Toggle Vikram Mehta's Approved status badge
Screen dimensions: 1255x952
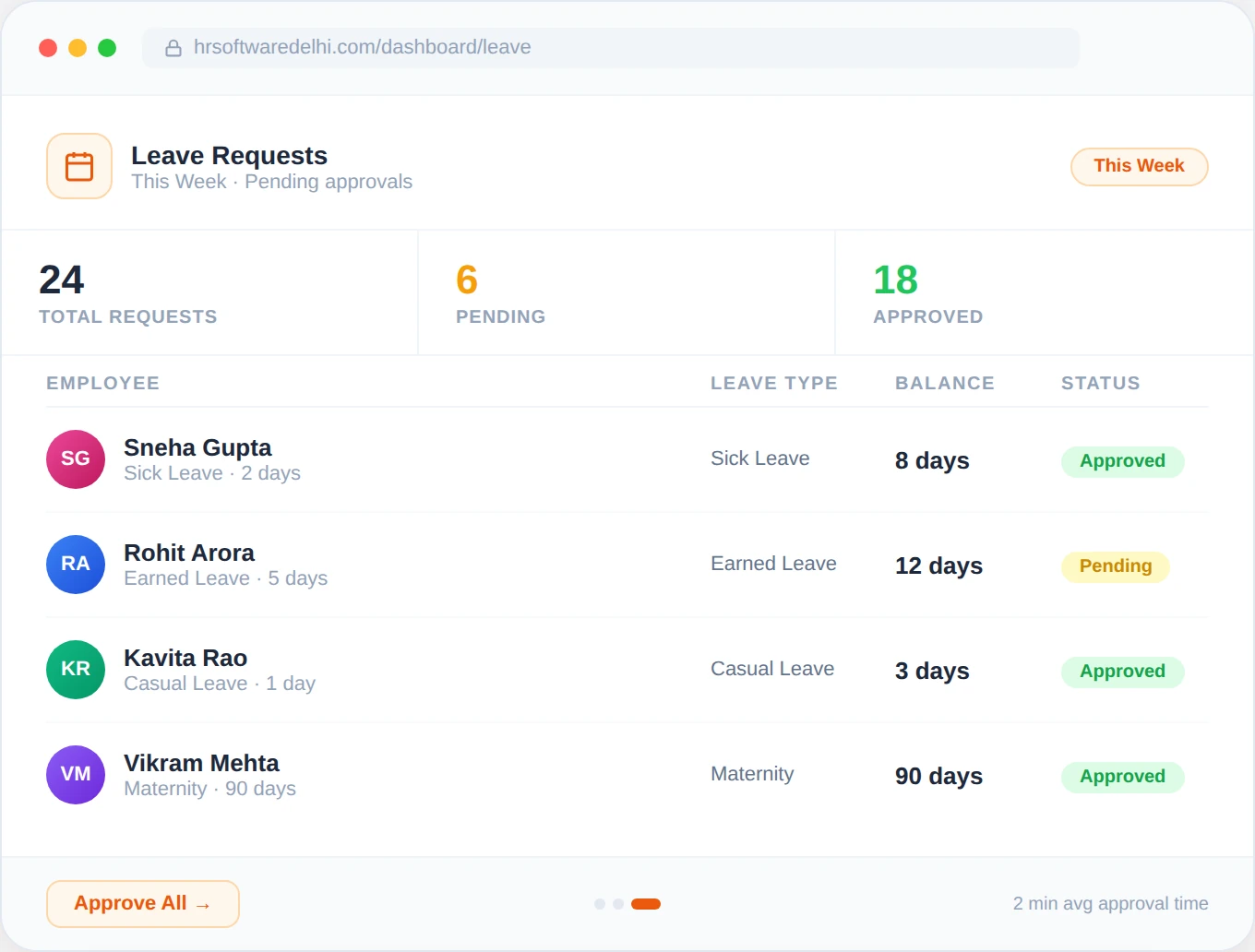1122,777
